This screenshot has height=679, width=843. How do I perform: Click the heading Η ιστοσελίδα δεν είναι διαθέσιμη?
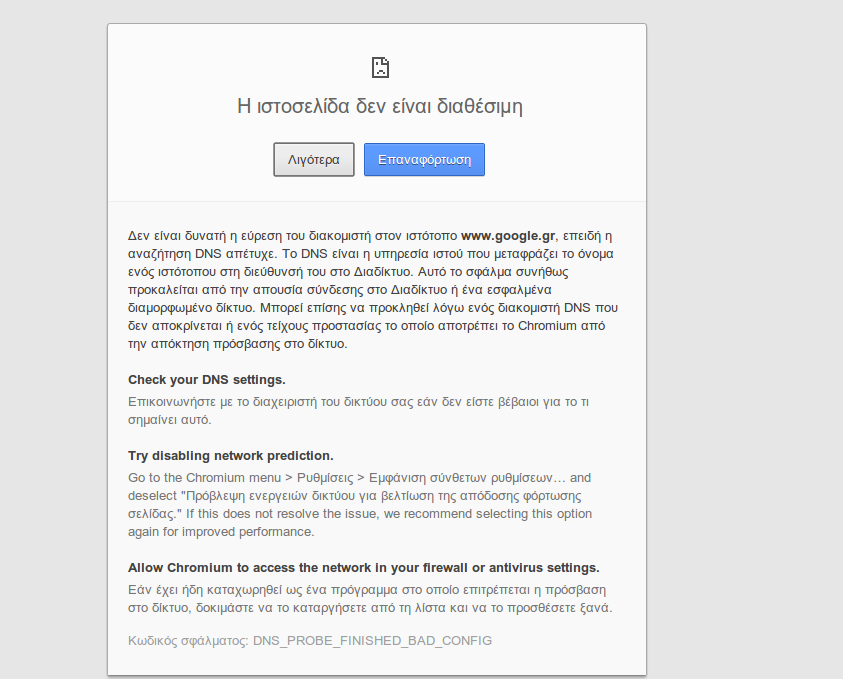379,106
